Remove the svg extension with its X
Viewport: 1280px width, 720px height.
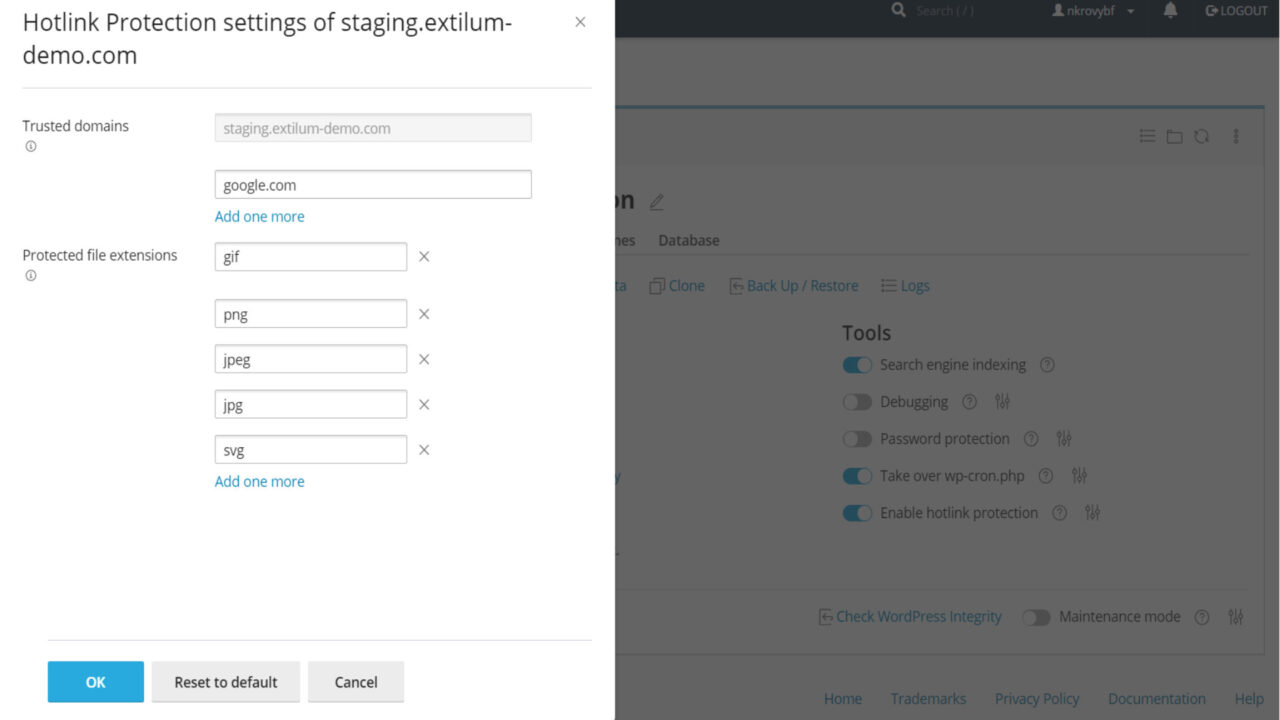[x=423, y=449]
